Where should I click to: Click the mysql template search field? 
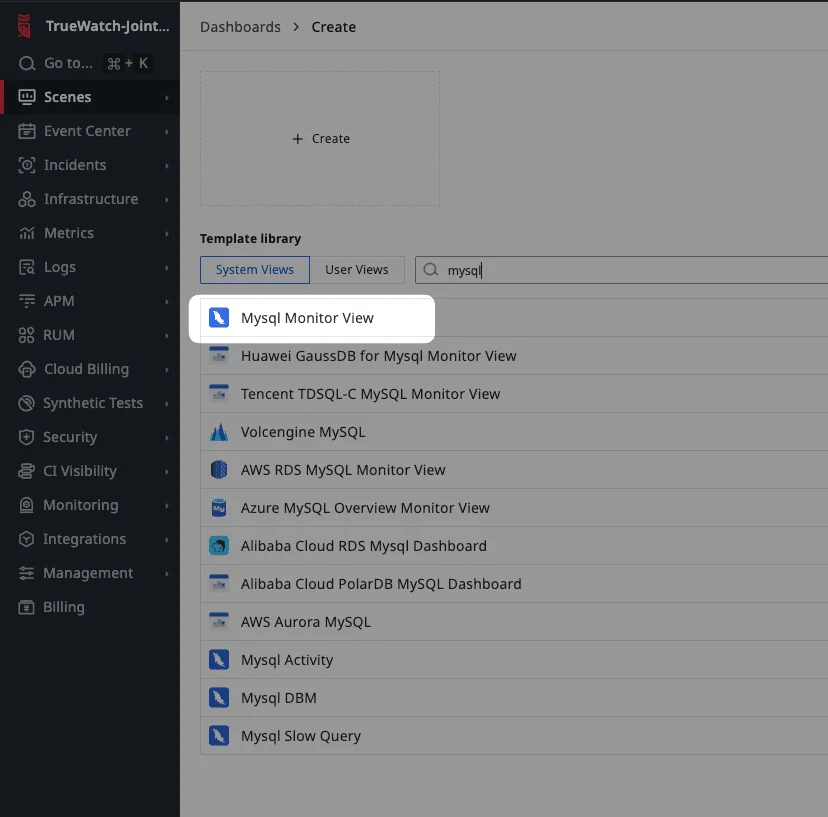pos(622,270)
